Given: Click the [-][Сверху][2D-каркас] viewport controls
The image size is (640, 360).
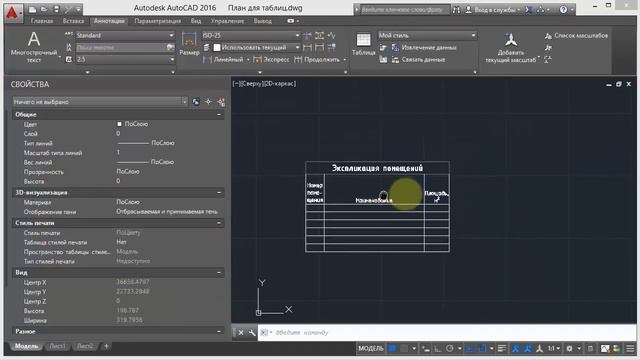Looking at the screenshot, I should 264,84.
